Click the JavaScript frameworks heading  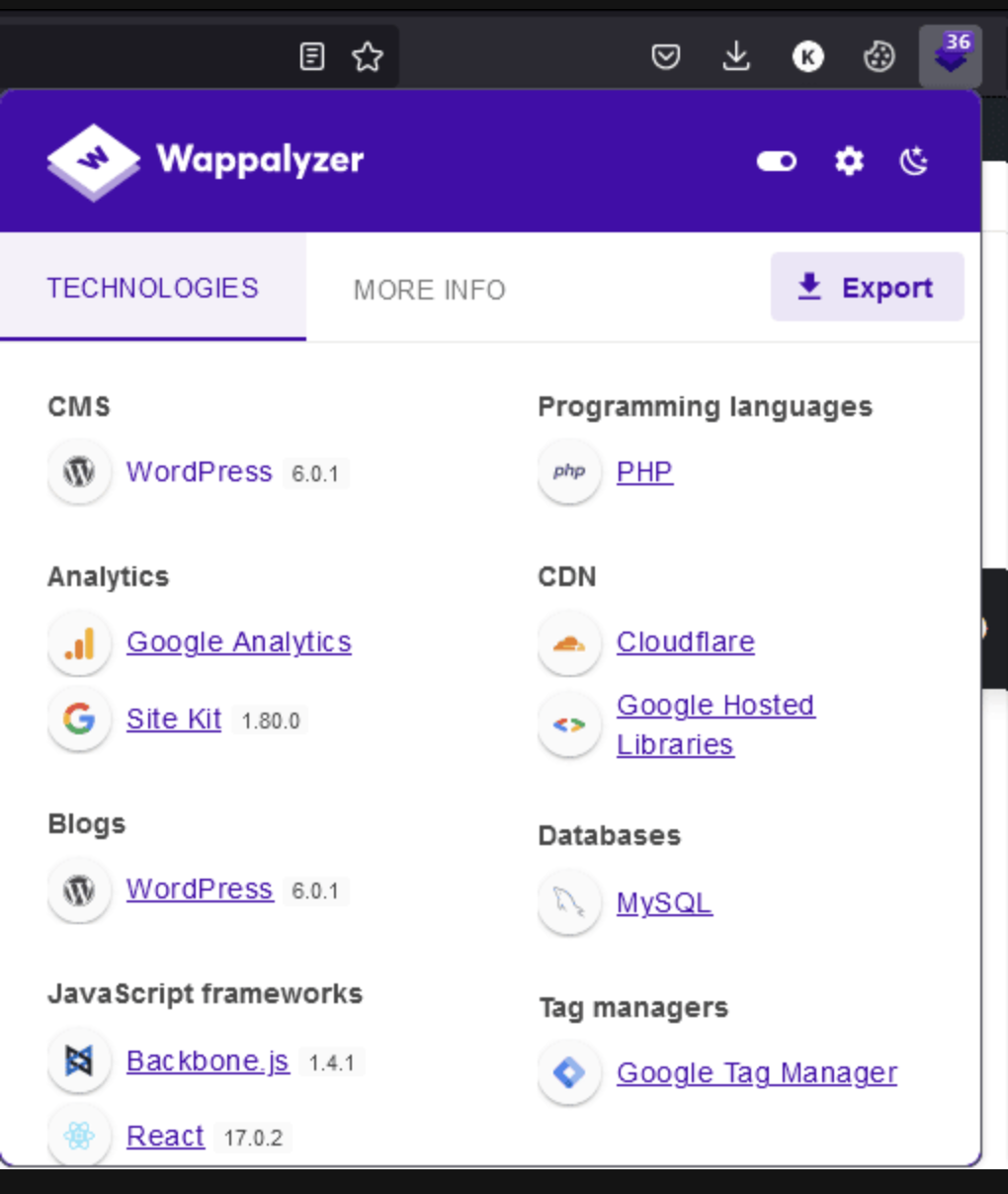(x=205, y=993)
